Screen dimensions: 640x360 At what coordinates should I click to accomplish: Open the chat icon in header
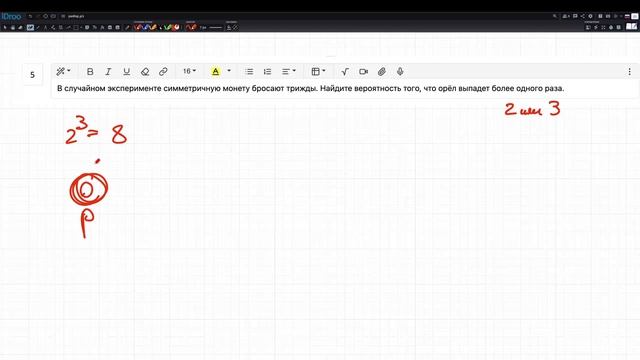point(575,16)
